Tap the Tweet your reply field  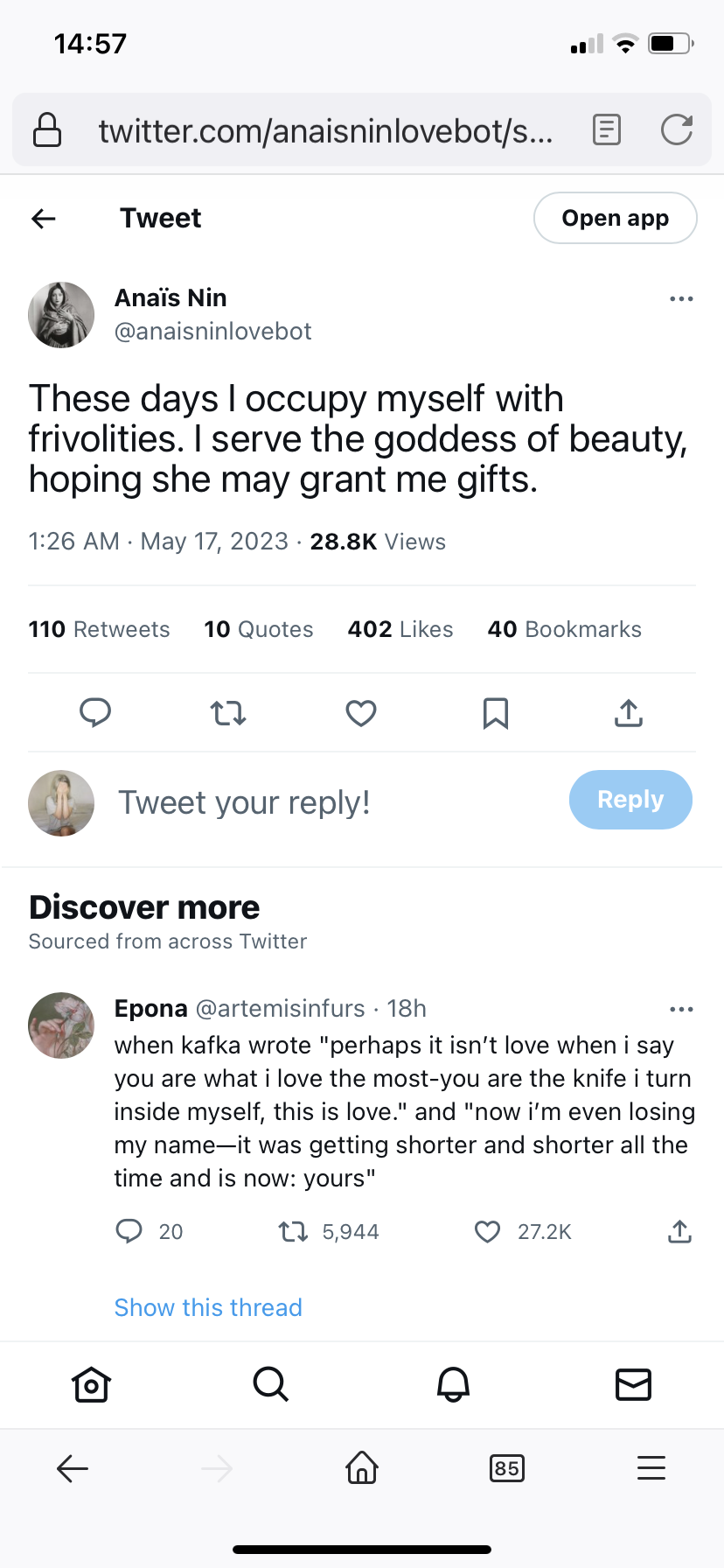coord(245,802)
